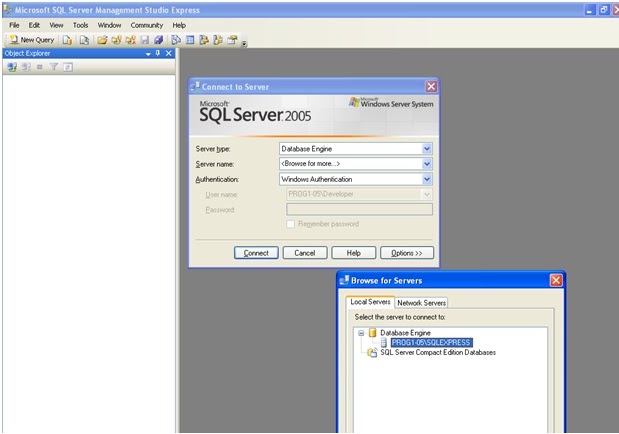Click the yellow toolbar icon with red X
The image size is (619, 434).
pyautogui.click(x=131, y=40)
